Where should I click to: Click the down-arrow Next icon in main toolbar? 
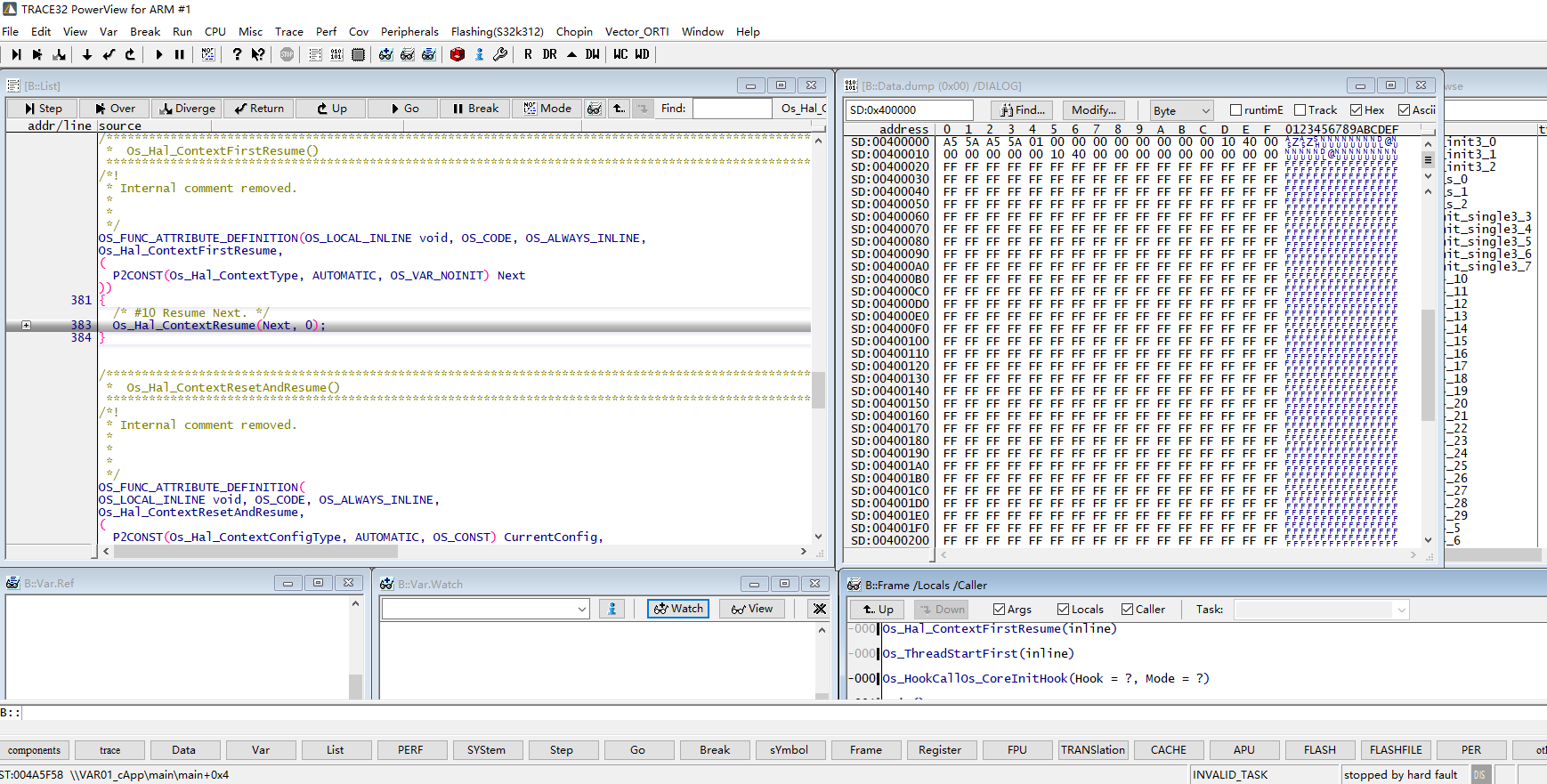click(x=86, y=54)
